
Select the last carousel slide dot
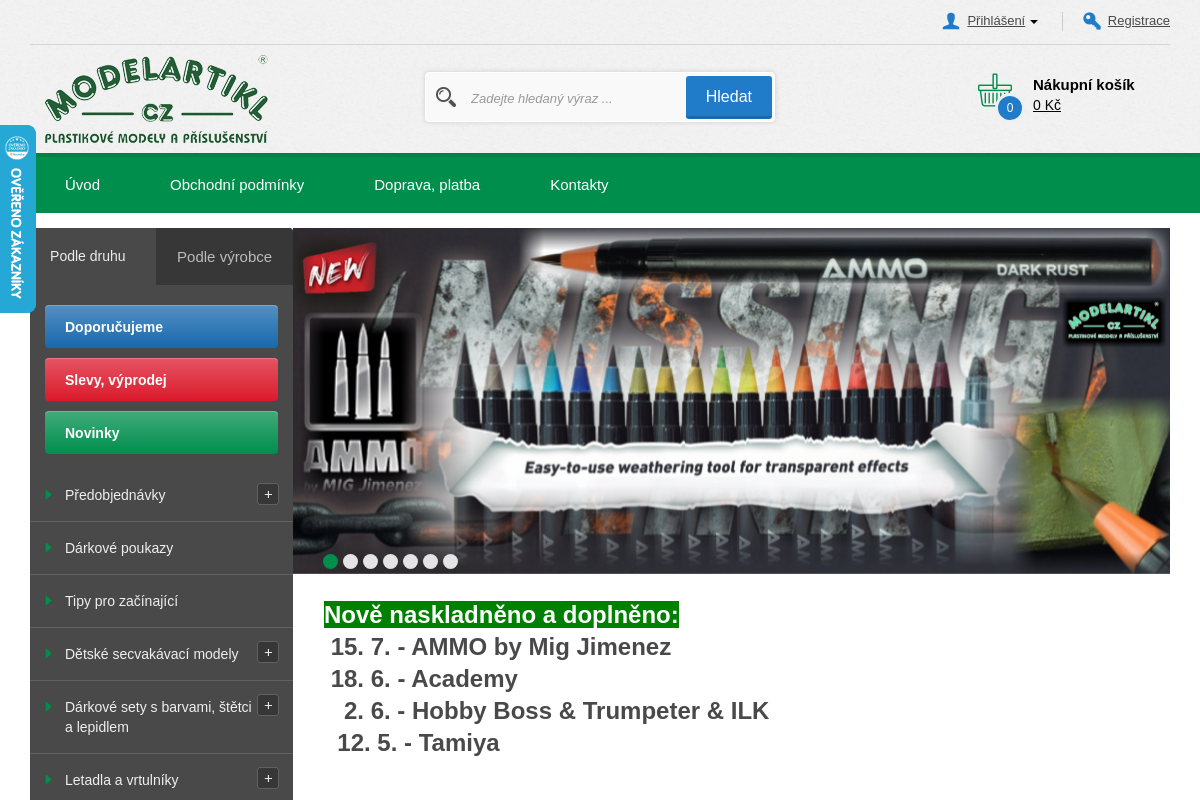pyautogui.click(x=450, y=561)
